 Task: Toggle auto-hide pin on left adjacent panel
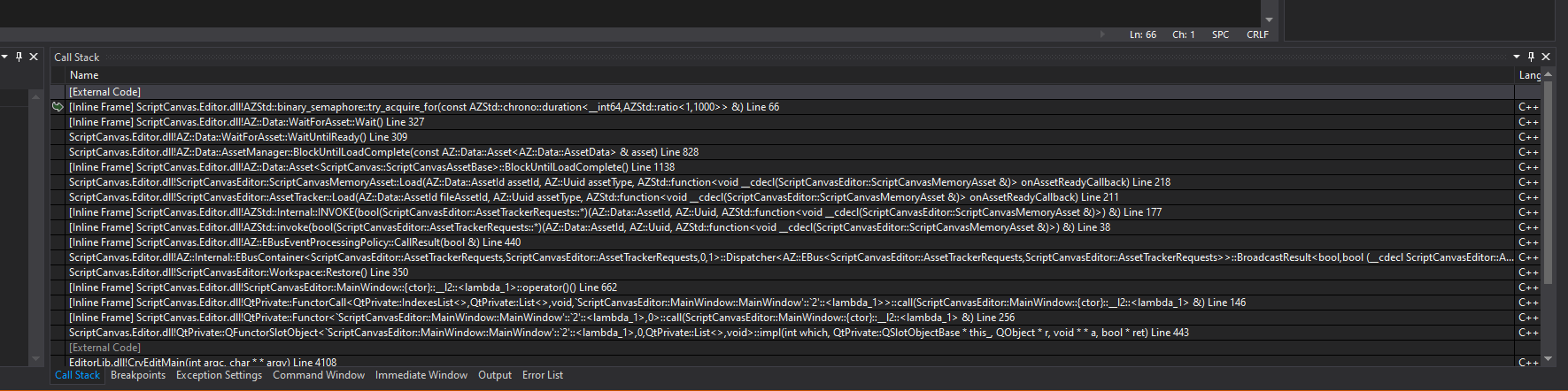(x=19, y=57)
